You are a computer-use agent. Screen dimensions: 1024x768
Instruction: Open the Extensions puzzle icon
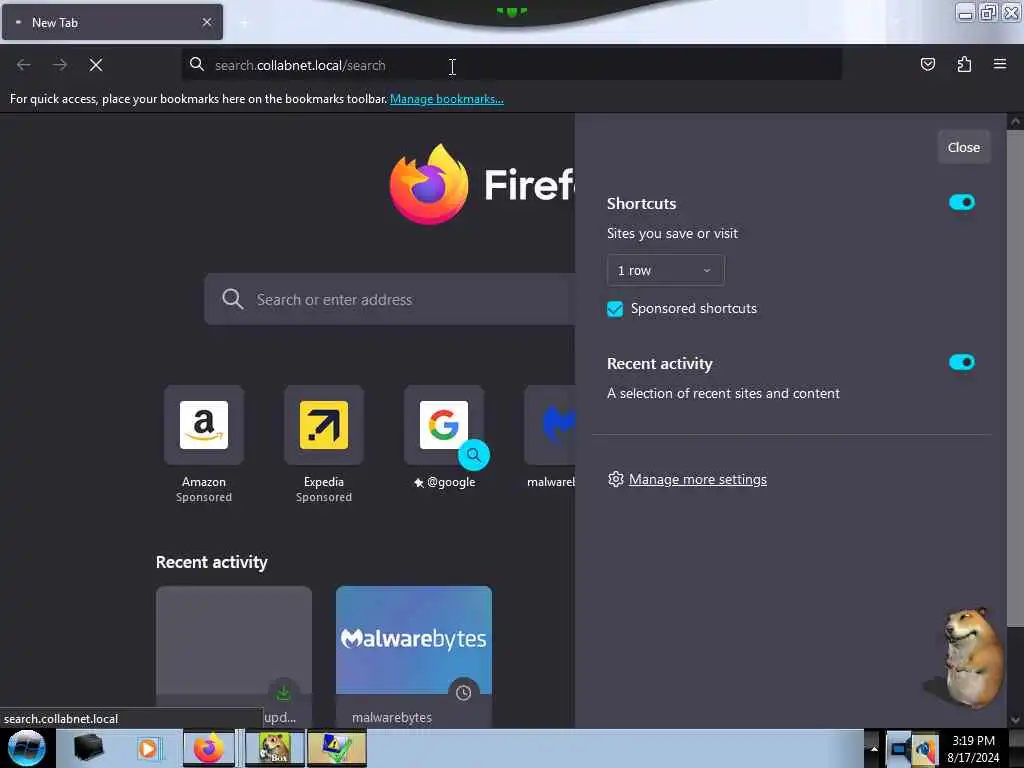(964, 64)
